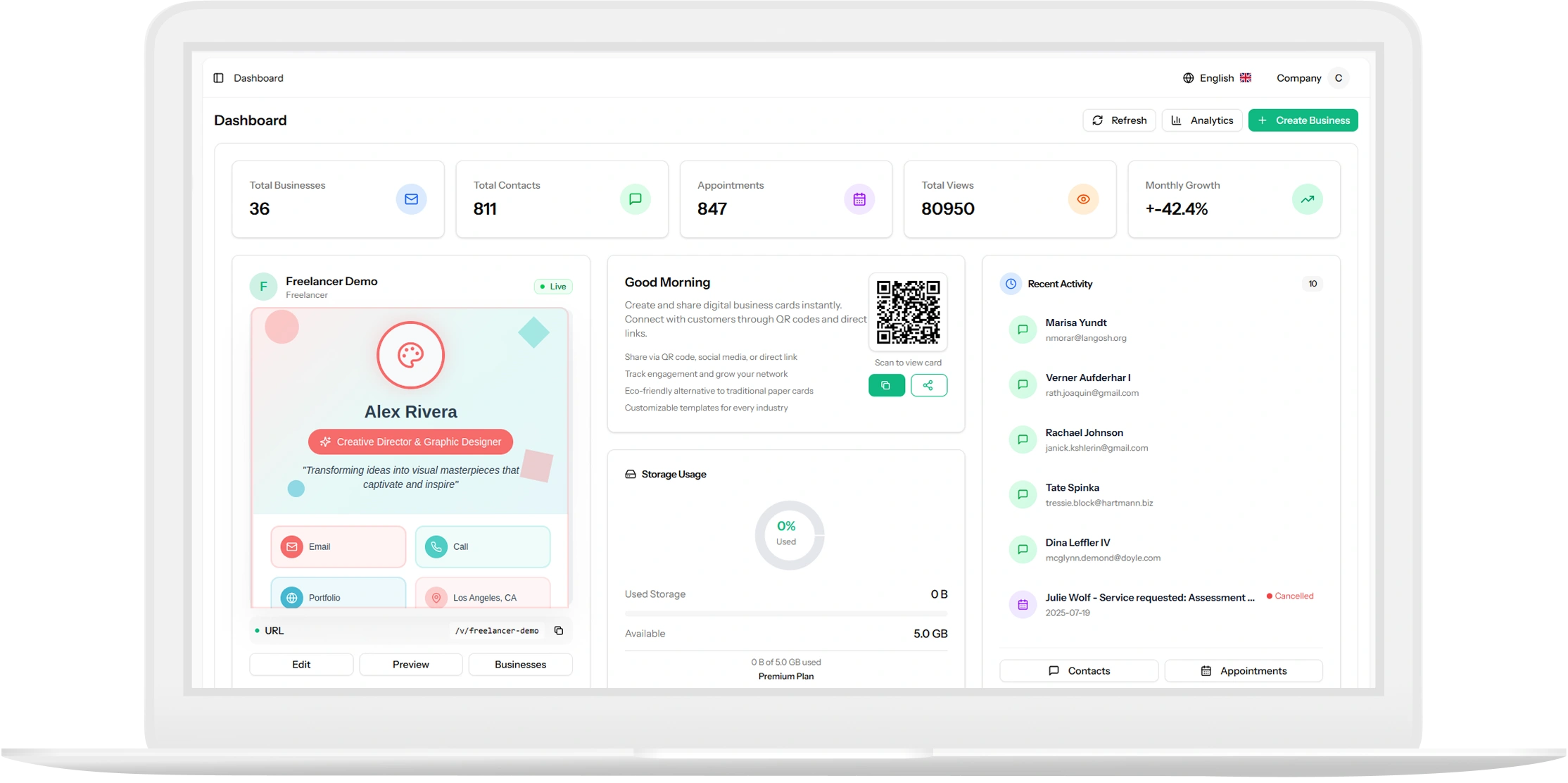Click the /v/freelancer-demo URL text
The height and width of the screenshot is (783, 1568).
click(497, 631)
